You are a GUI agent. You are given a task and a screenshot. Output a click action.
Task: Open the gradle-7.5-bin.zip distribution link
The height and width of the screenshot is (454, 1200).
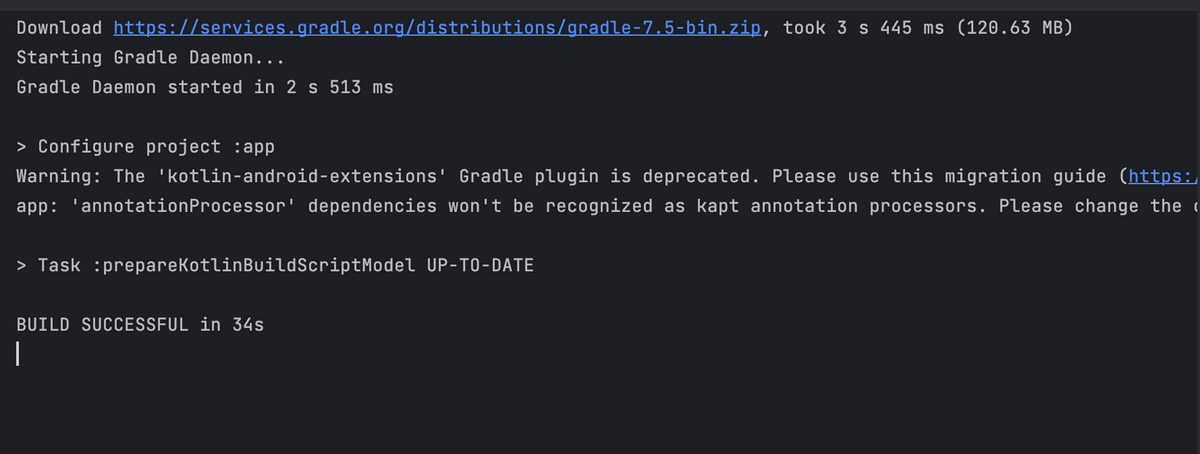coord(438,28)
